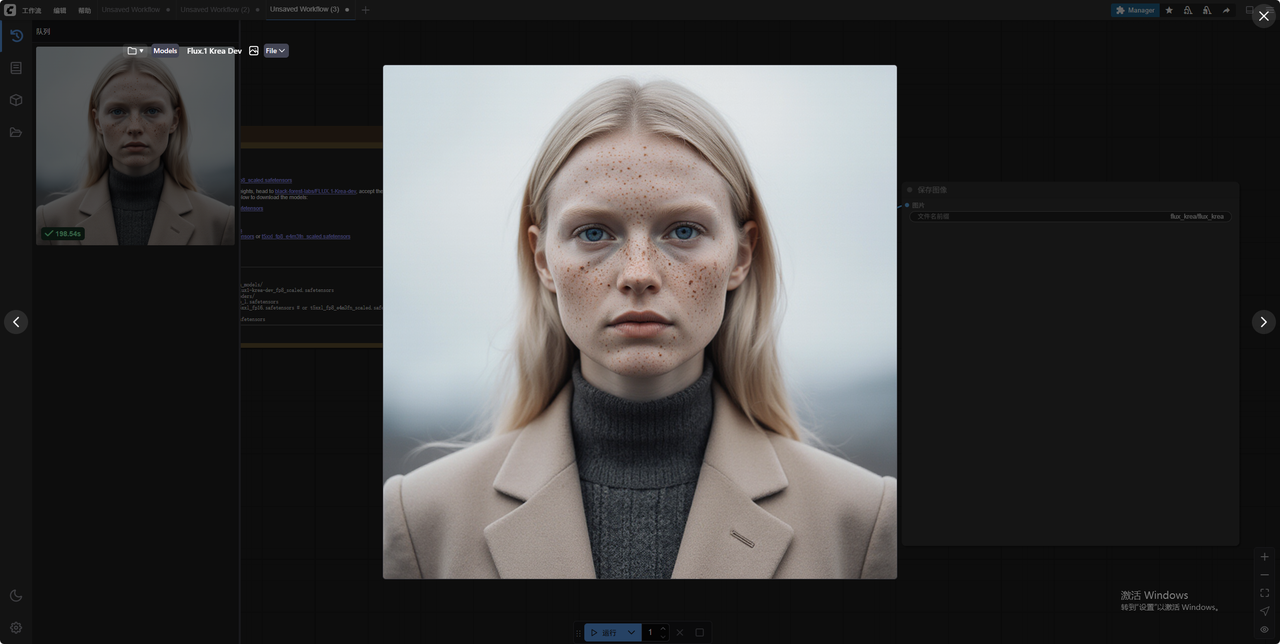Click the 保存图像 node title
Screen dimensions: 1280x644
tap(932, 189)
